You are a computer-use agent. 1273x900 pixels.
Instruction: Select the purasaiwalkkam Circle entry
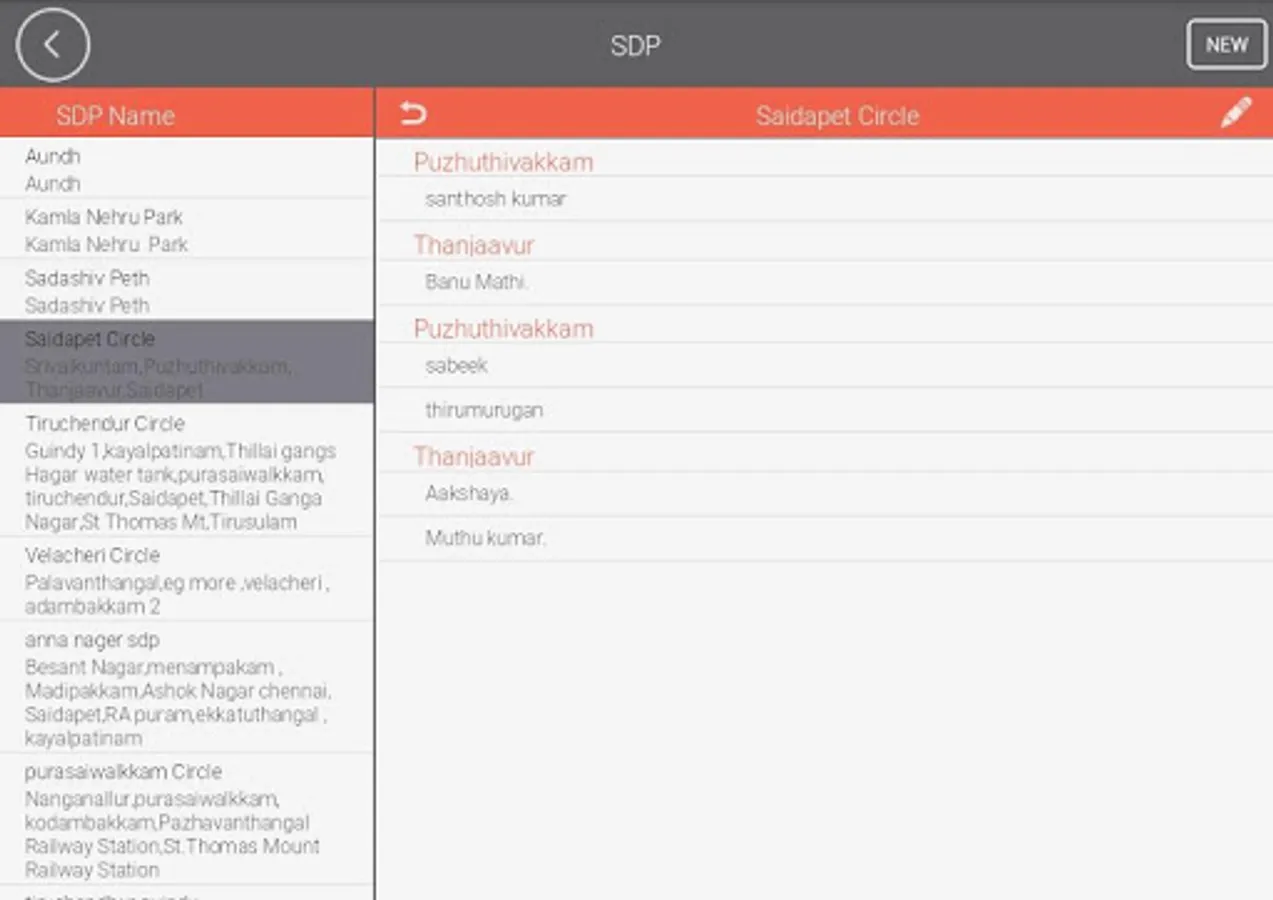click(x=187, y=819)
